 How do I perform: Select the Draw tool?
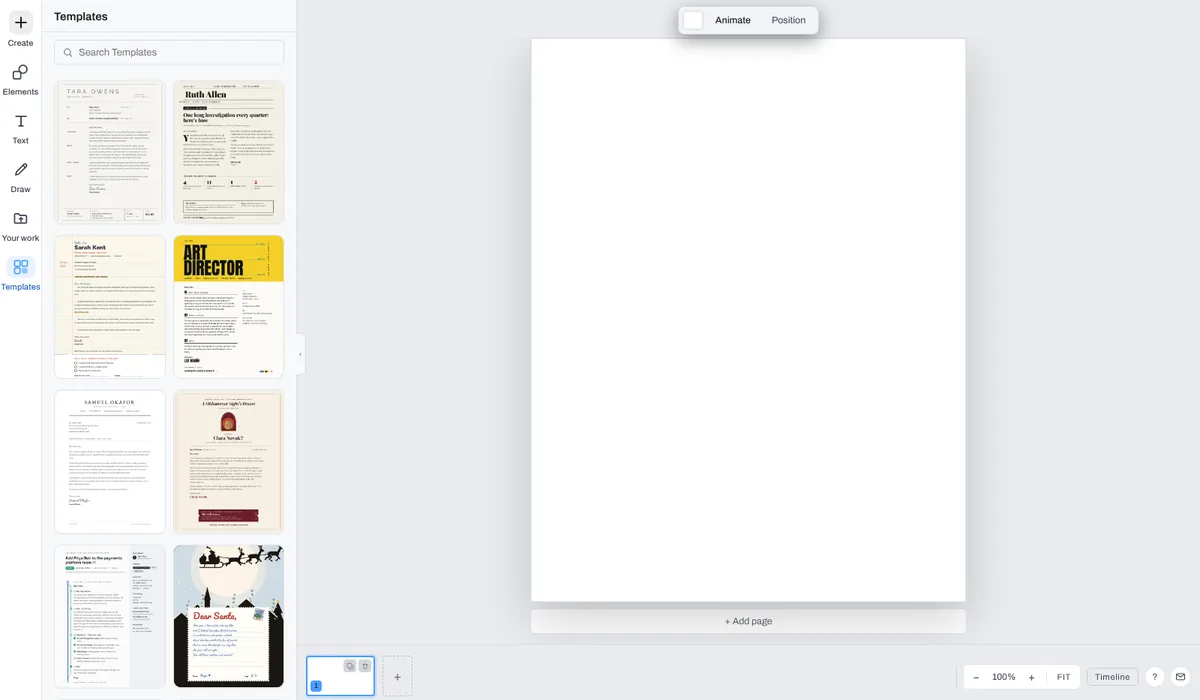coord(20,176)
